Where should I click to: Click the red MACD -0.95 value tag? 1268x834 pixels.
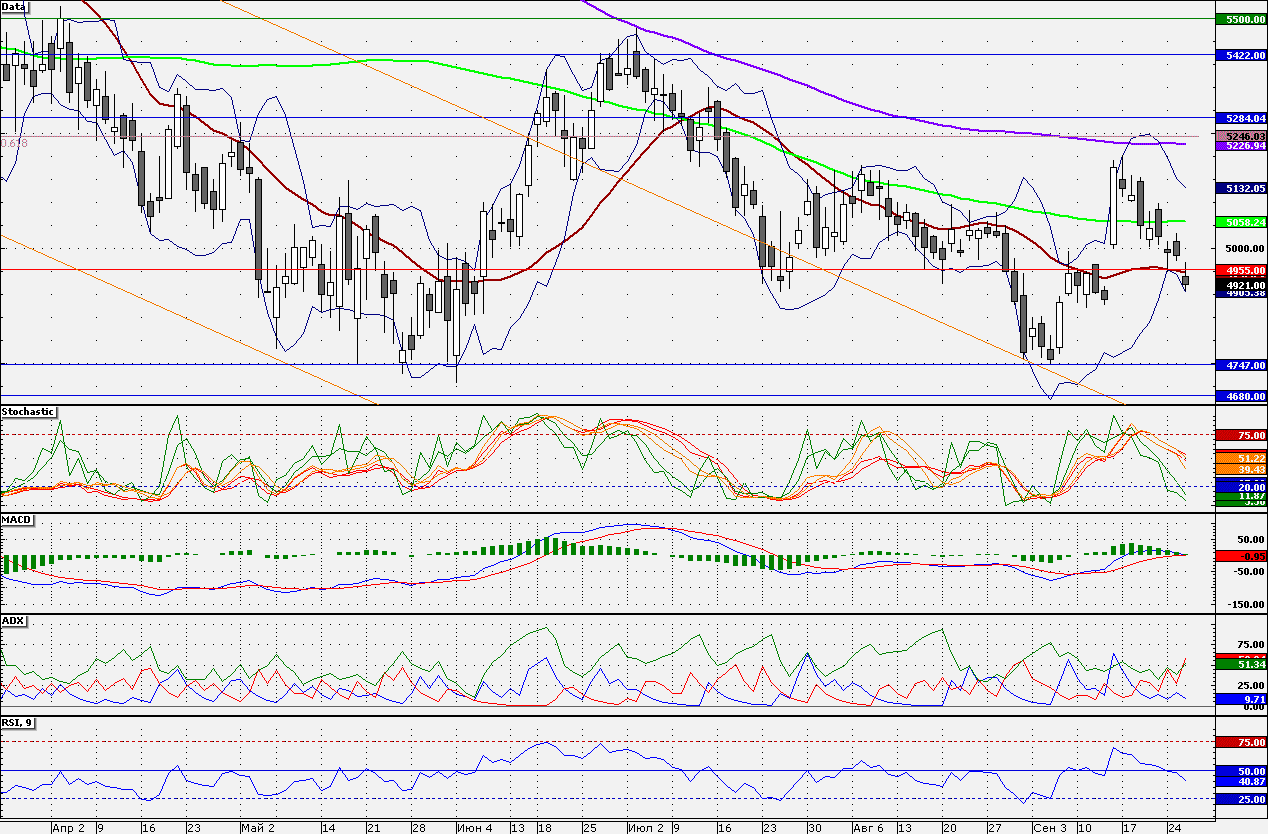pyautogui.click(x=1239, y=555)
